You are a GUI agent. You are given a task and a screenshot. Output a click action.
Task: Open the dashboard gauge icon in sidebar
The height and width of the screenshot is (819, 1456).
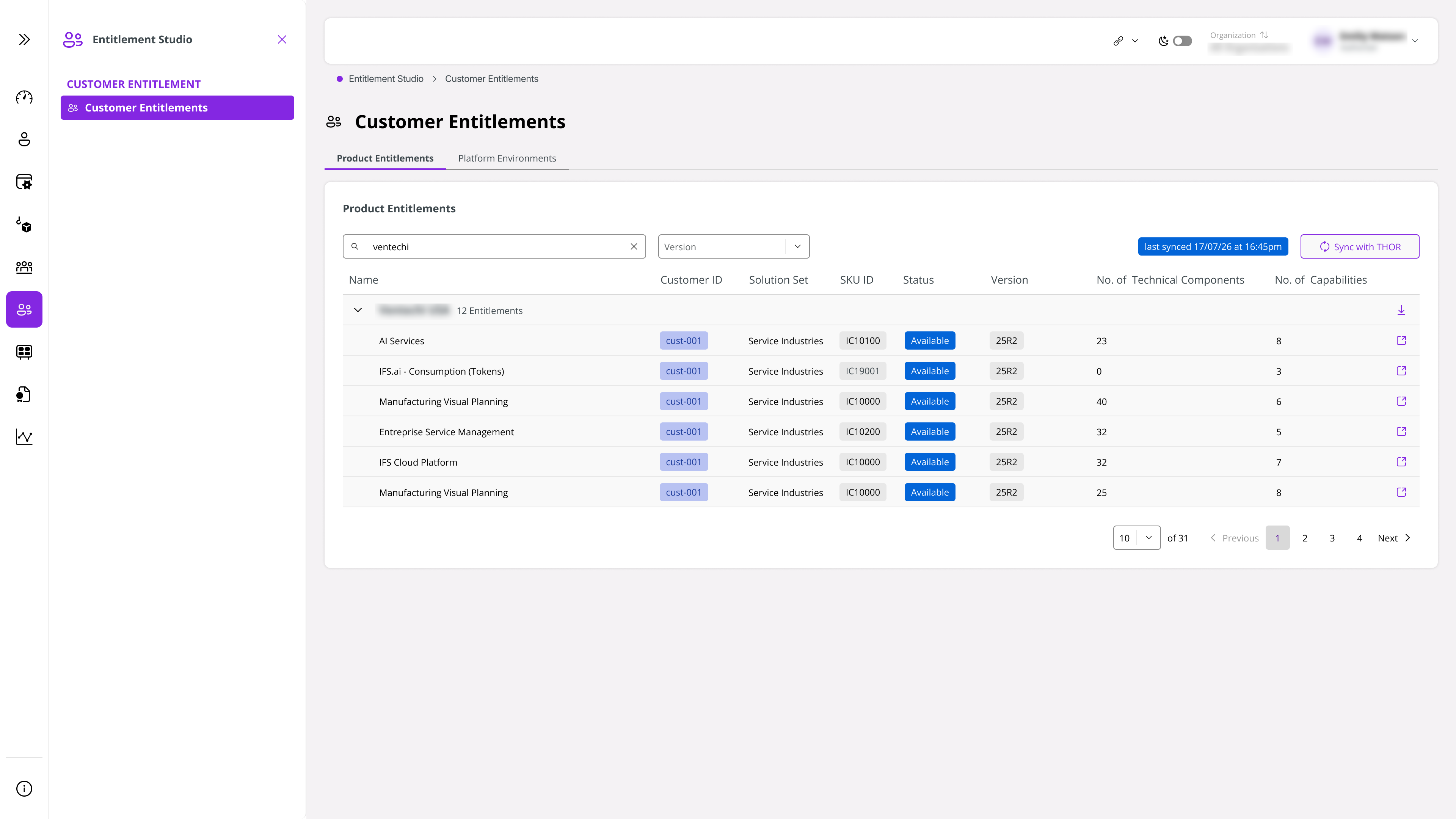point(24,97)
